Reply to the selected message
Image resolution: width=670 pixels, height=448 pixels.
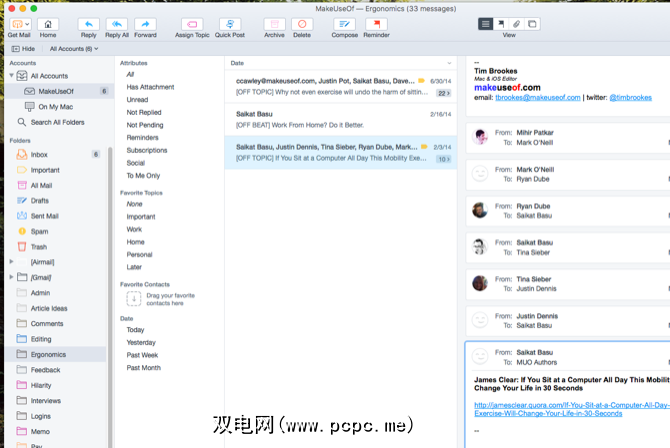(x=88, y=24)
